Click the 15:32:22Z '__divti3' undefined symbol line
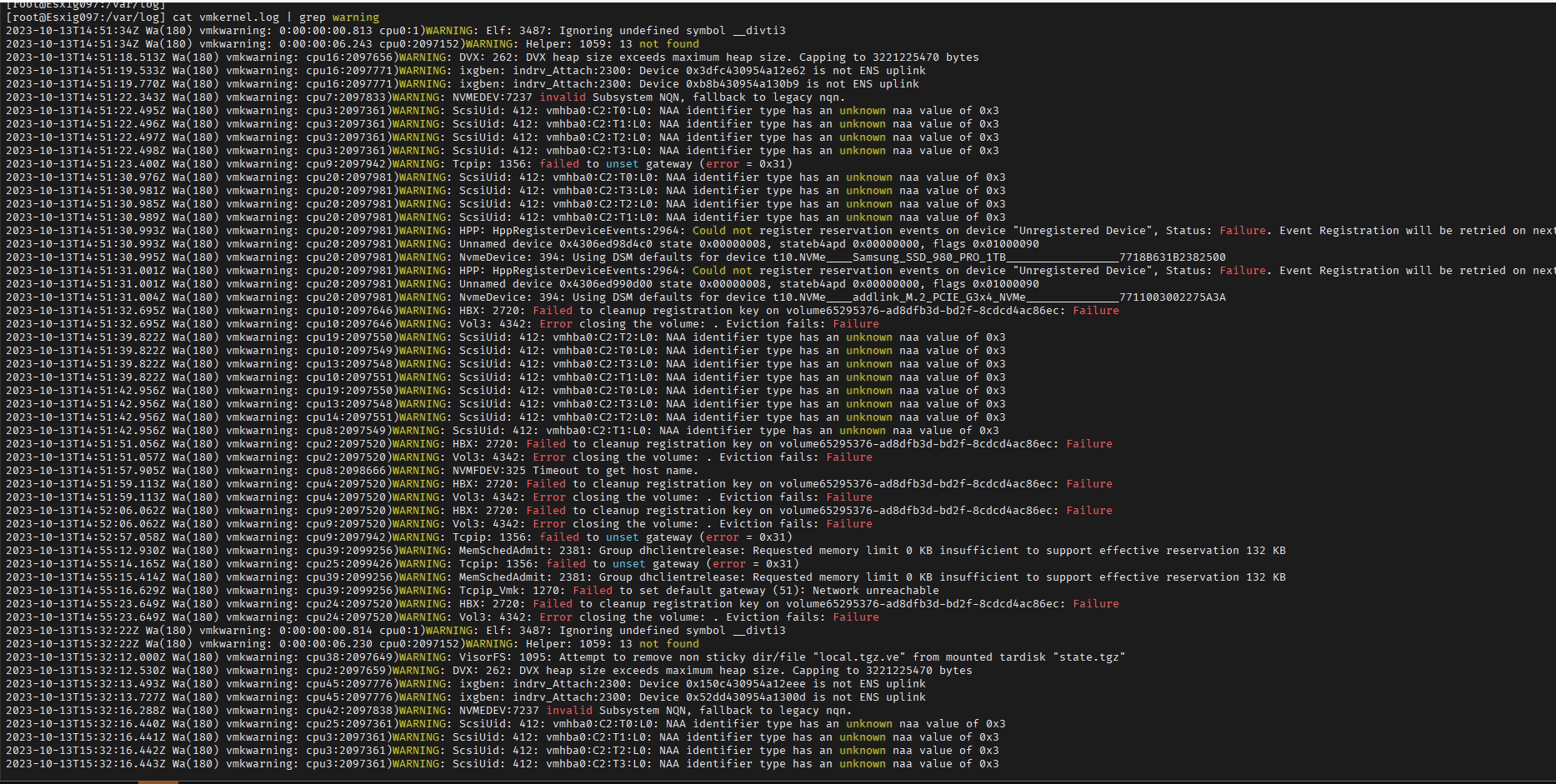1556x784 pixels. pyautogui.click(x=396, y=631)
